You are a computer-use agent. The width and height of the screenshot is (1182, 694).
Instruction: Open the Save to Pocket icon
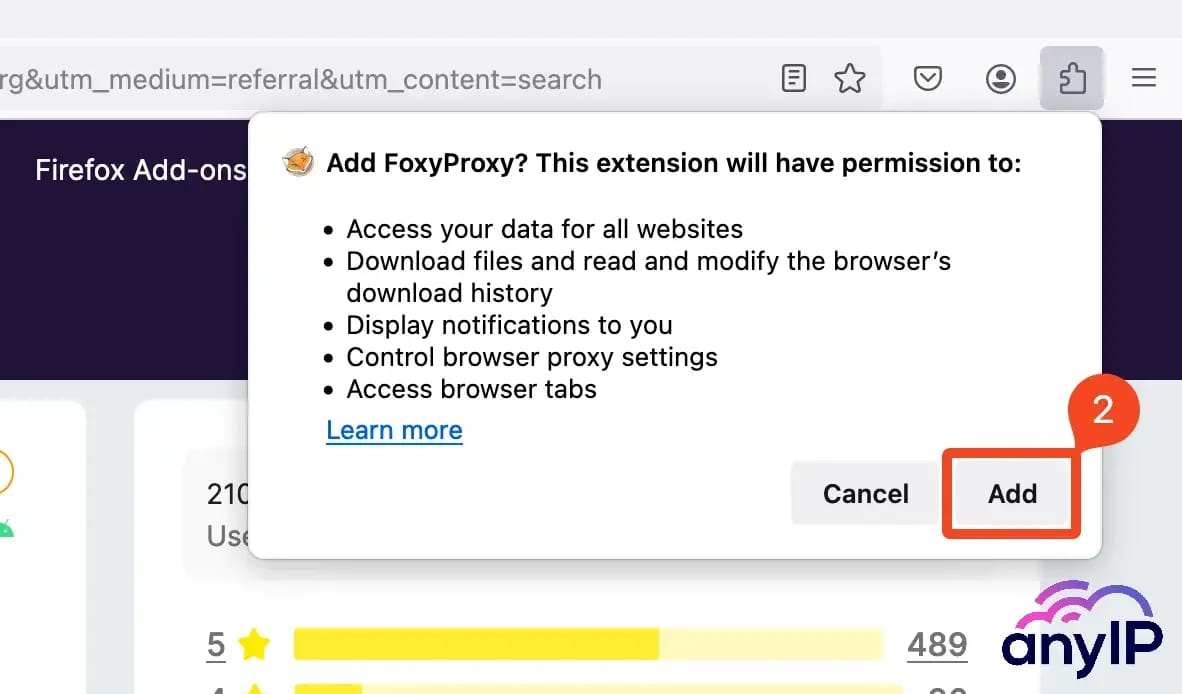[x=927, y=78]
